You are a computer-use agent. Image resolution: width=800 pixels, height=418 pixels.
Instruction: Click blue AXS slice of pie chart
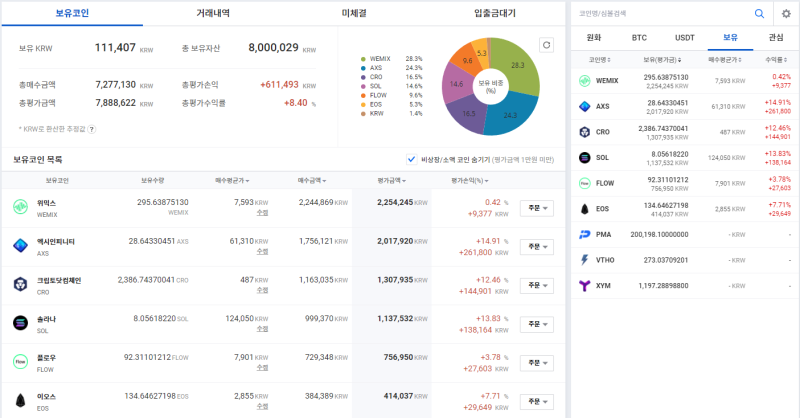(x=510, y=115)
